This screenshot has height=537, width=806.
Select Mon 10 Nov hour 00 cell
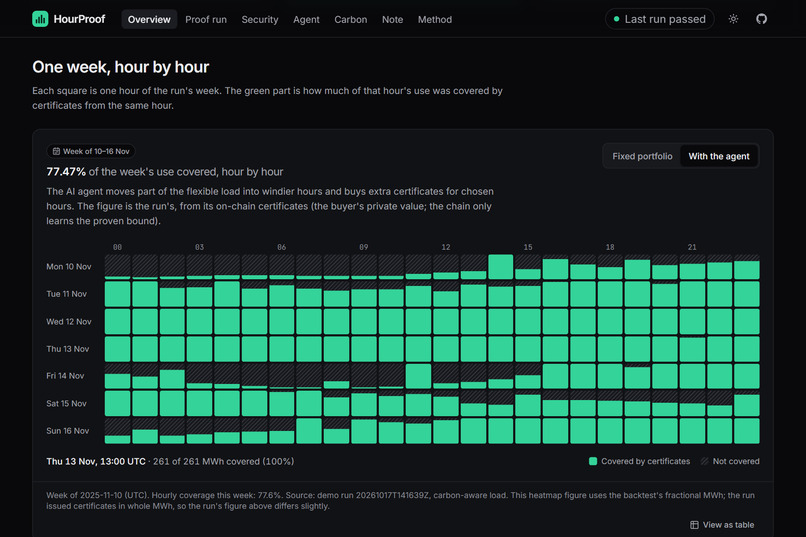[117, 267]
